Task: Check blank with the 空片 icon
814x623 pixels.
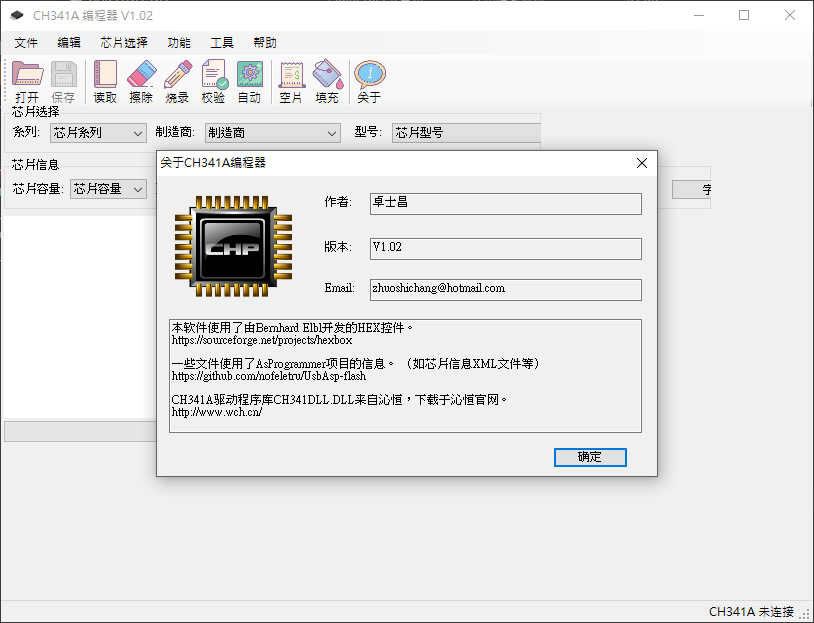Action: coord(291,82)
